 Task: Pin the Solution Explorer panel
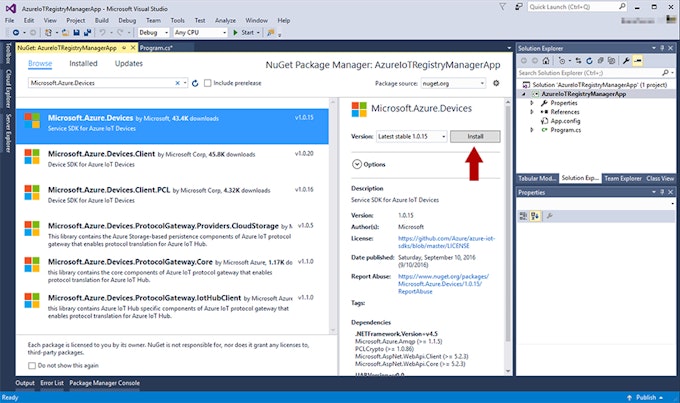pyautogui.click(x=662, y=48)
